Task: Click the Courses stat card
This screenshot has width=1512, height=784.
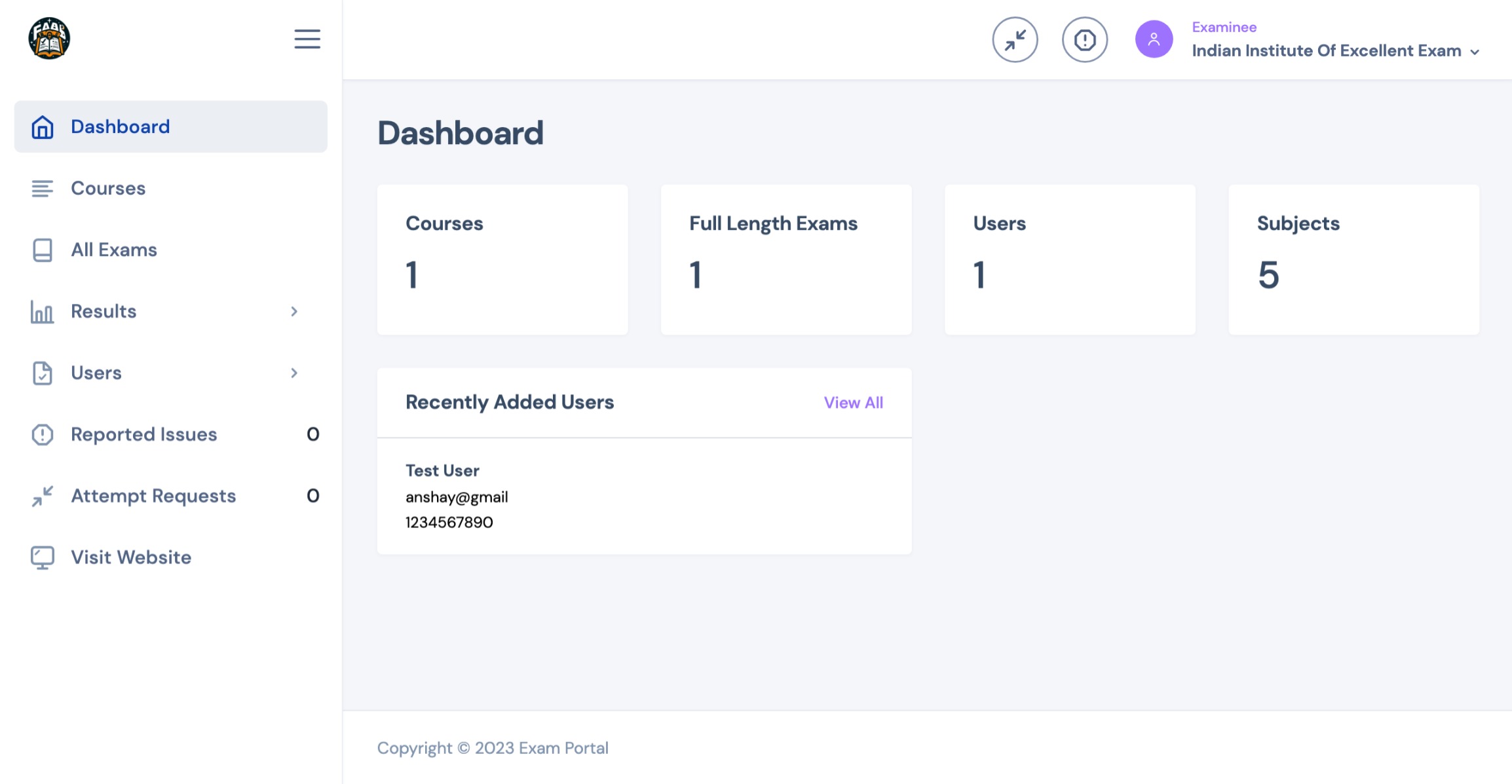Action: pos(502,259)
